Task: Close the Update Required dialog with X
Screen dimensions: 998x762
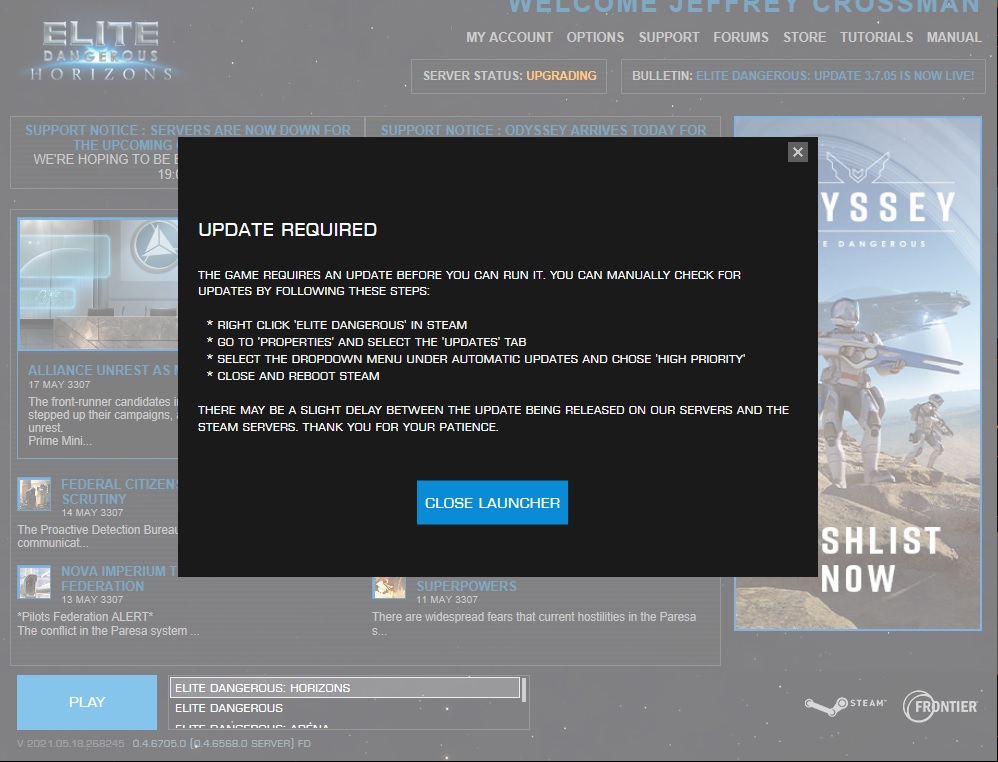Action: point(798,152)
